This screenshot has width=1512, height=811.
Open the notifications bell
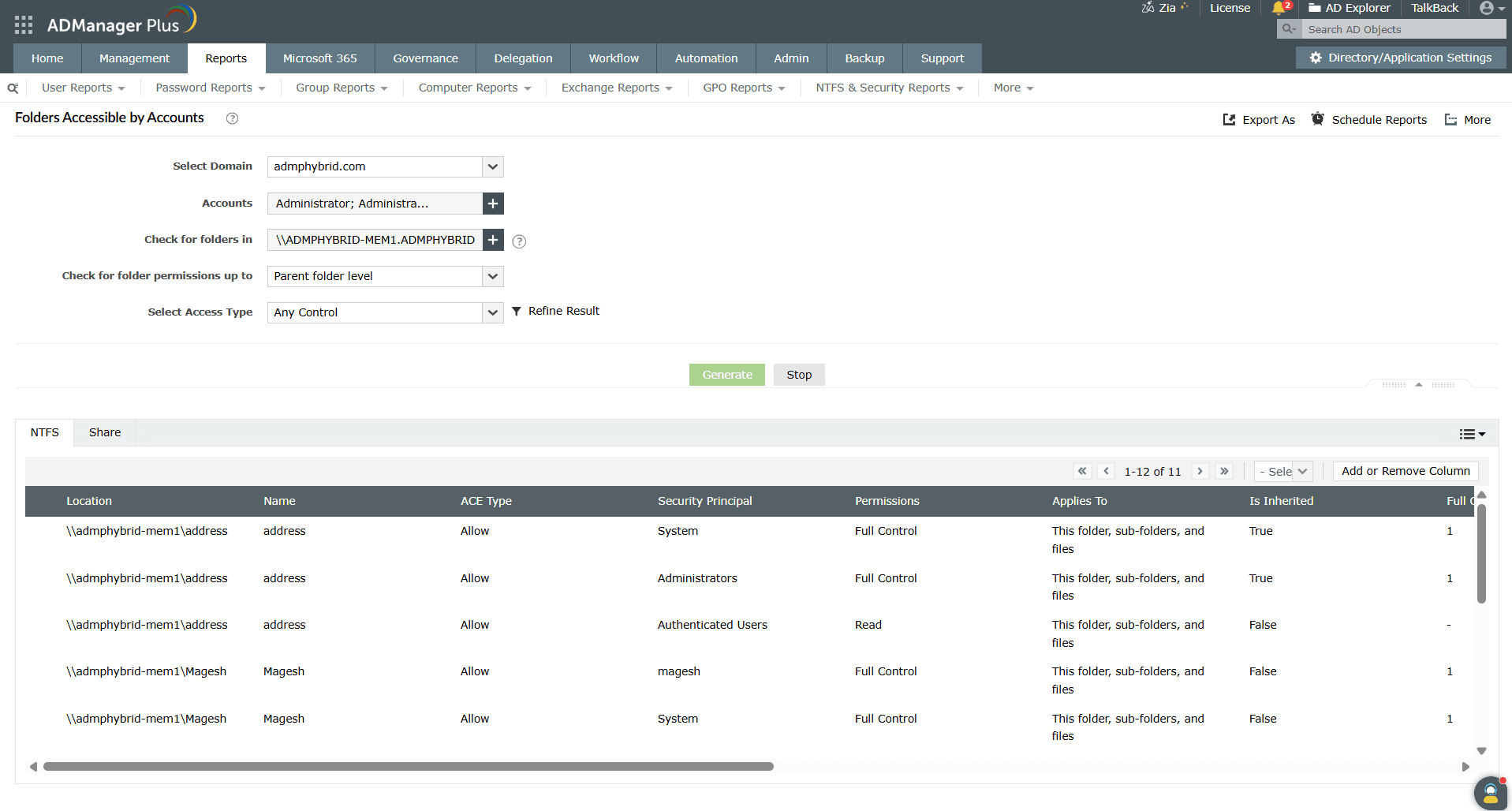click(x=1279, y=8)
